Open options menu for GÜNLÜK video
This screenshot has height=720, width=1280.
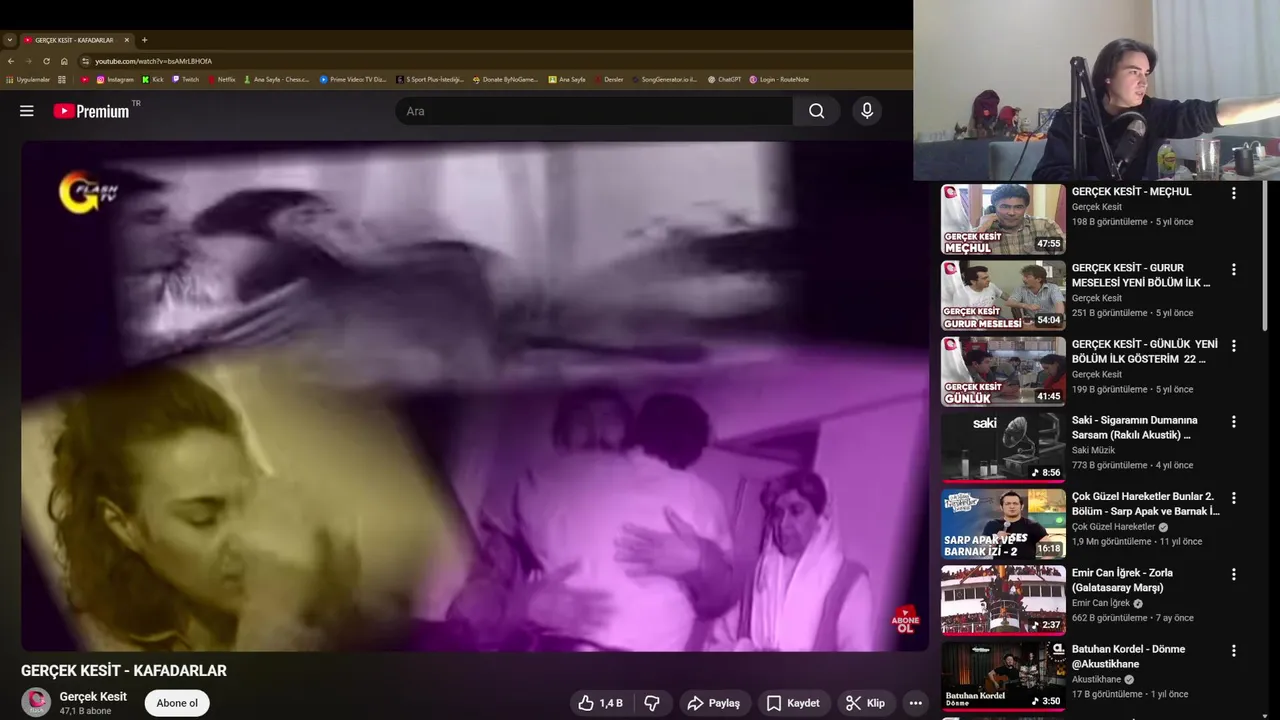[x=1233, y=345]
